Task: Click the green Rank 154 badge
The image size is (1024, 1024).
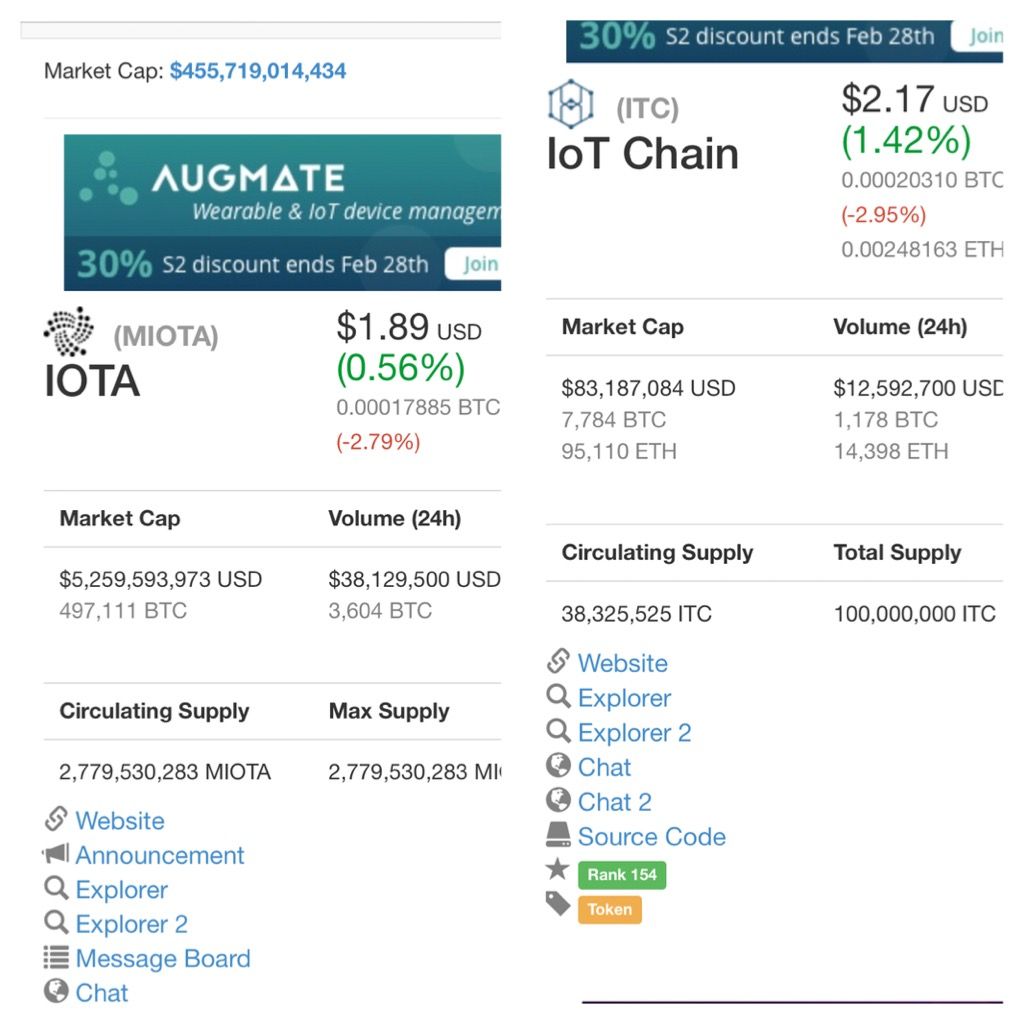Action: 622,874
